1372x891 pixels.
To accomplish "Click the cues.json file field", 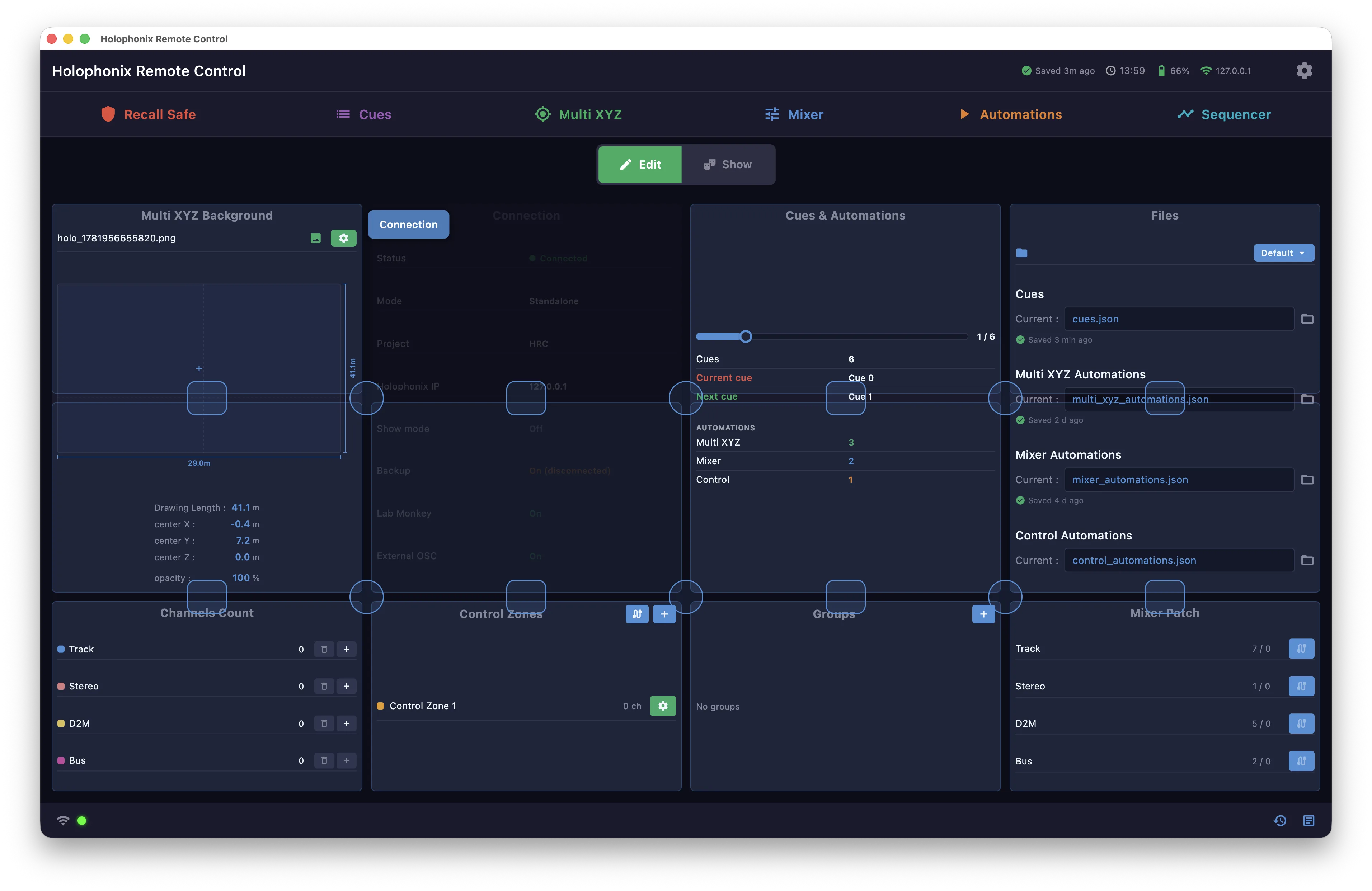I will coord(1179,319).
